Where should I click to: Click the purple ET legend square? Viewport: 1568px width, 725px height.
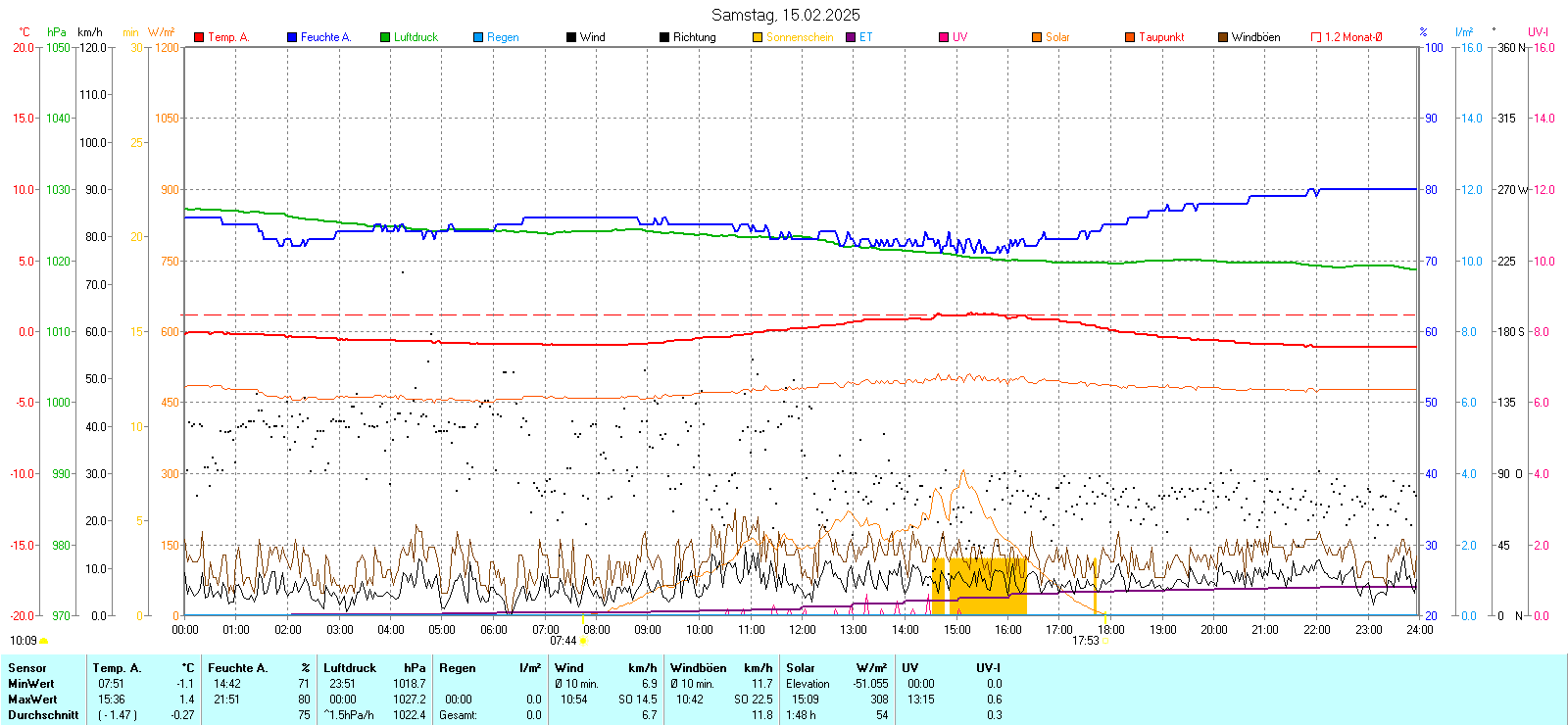(851, 37)
